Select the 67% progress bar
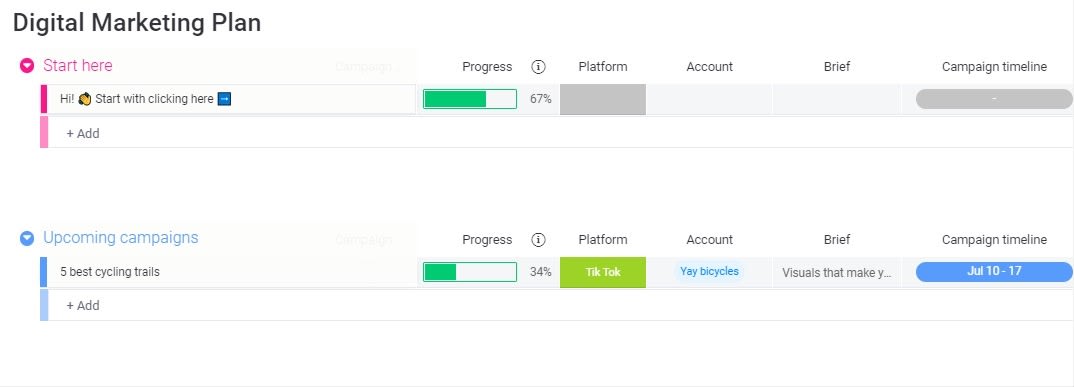 (470, 99)
